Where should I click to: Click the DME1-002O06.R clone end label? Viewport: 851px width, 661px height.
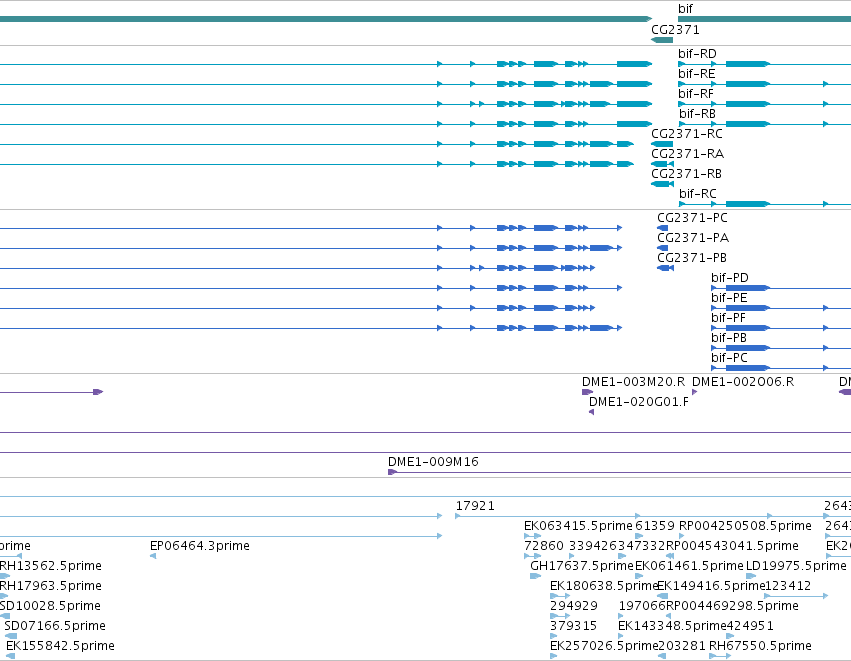click(x=743, y=382)
